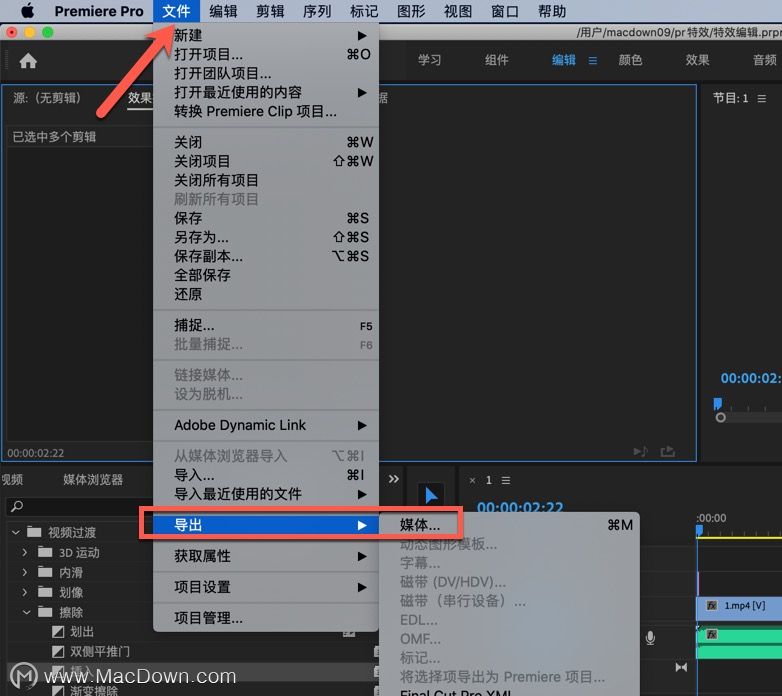The width and height of the screenshot is (782, 696).
Task: Open the 获取属性 submenu
Action: click(266, 556)
